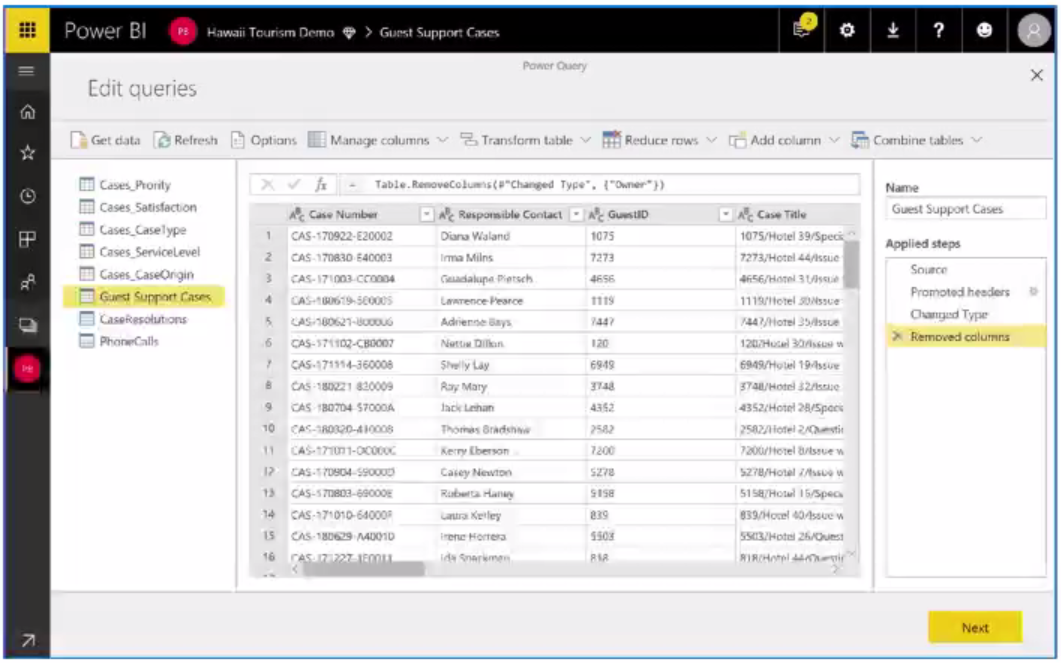This screenshot has width=1061, height=663.
Task: Open the Promoted headers step settings gear
Action: (1033, 292)
